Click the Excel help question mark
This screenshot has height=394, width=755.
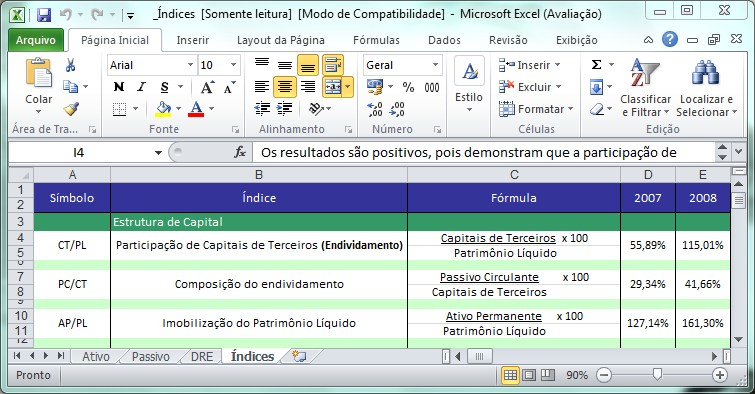pyautogui.click(x=669, y=39)
